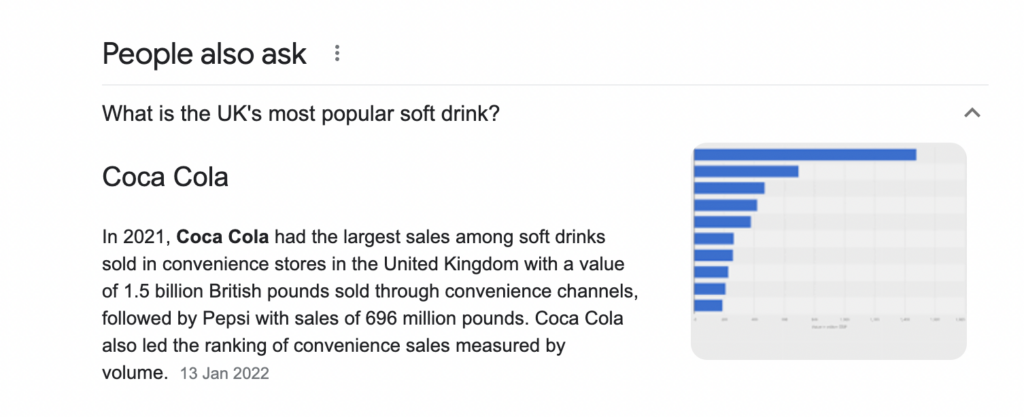This screenshot has width=1024, height=417.
Task: Collapse the answer using the up chevron
Action: (x=972, y=113)
